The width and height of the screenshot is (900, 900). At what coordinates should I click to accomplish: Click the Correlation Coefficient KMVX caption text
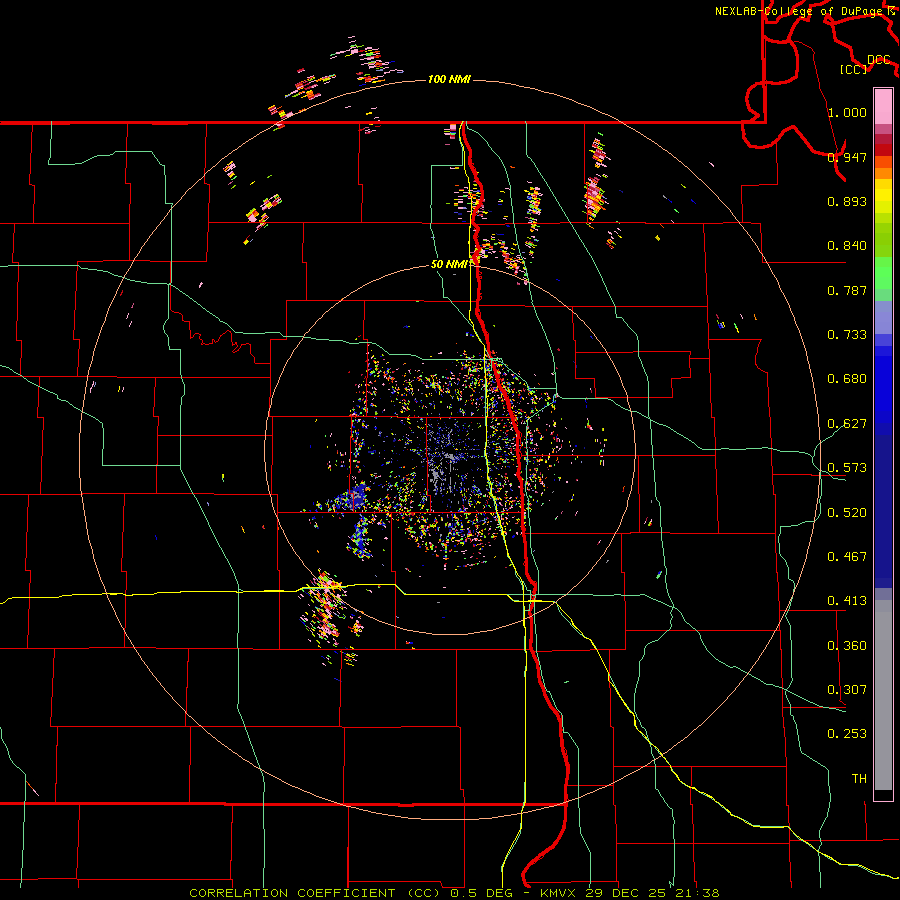tap(454, 893)
